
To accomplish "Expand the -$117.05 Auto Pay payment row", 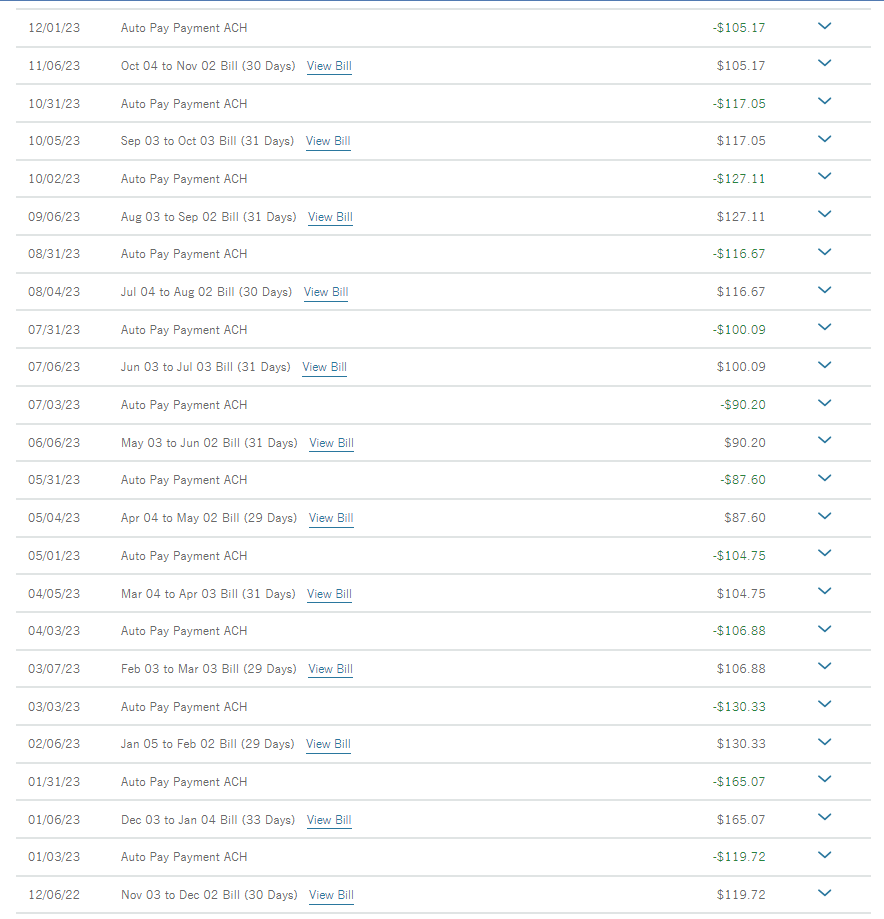I will click(824, 102).
